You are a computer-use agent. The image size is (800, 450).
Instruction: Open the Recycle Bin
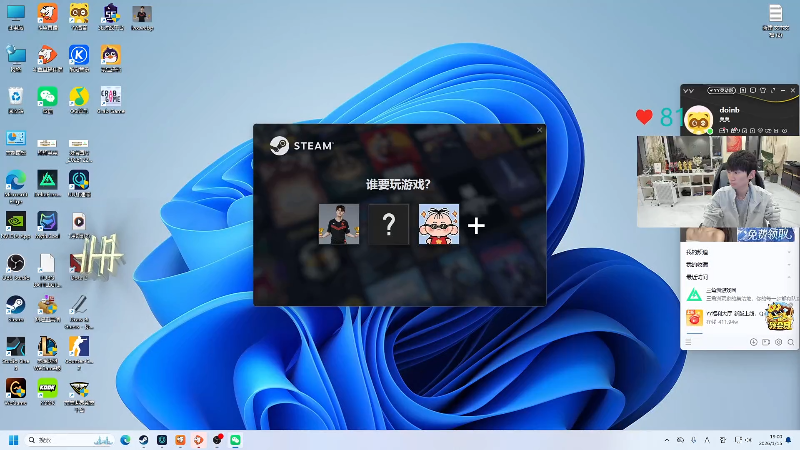pyautogui.click(x=16, y=99)
